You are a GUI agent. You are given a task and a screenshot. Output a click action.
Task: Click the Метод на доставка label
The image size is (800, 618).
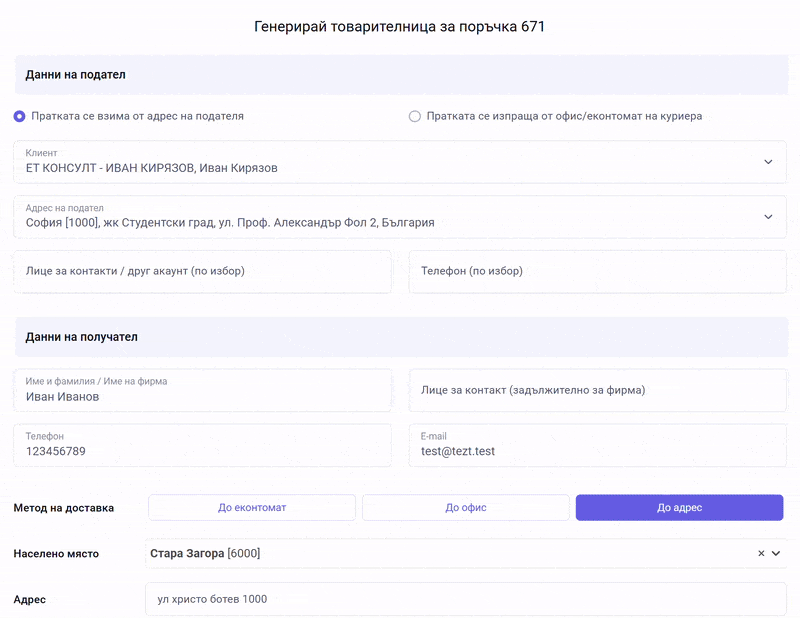(x=64, y=508)
